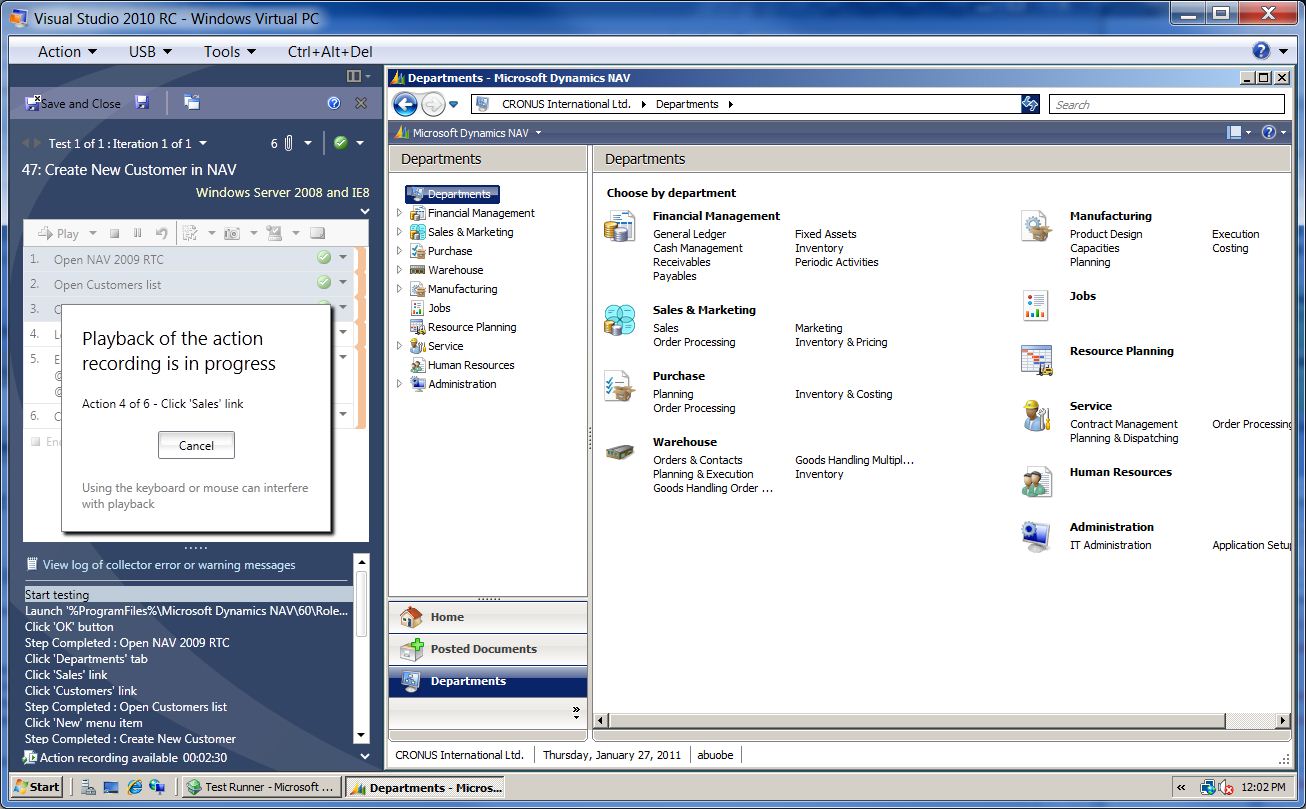Click the Purchase department icon
Image resolution: width=1306 pixels, height=809 pixels.
[x=620, y=386]
